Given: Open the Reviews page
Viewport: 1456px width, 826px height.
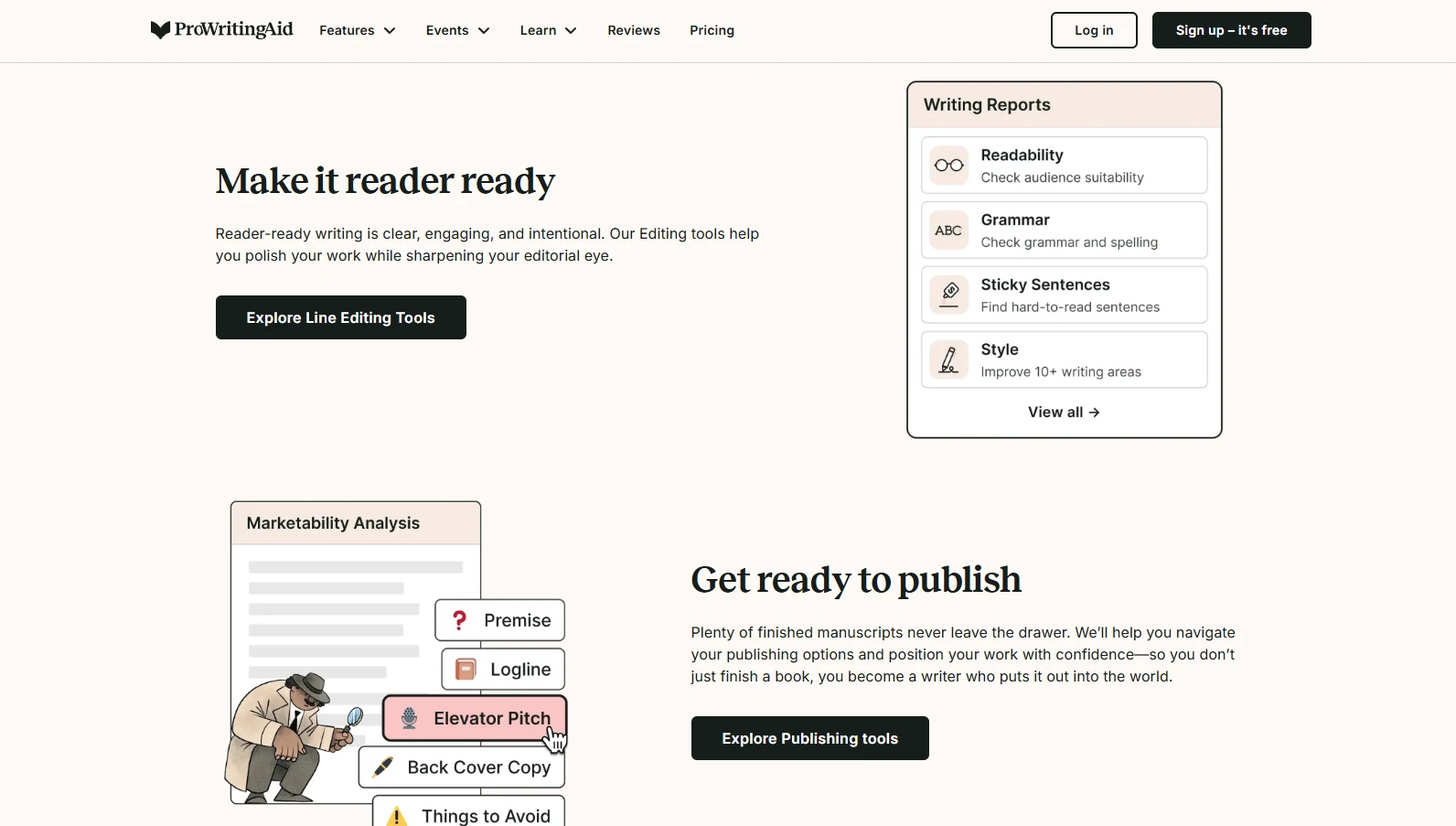Looking at the screenshot, I should point(634,30).
